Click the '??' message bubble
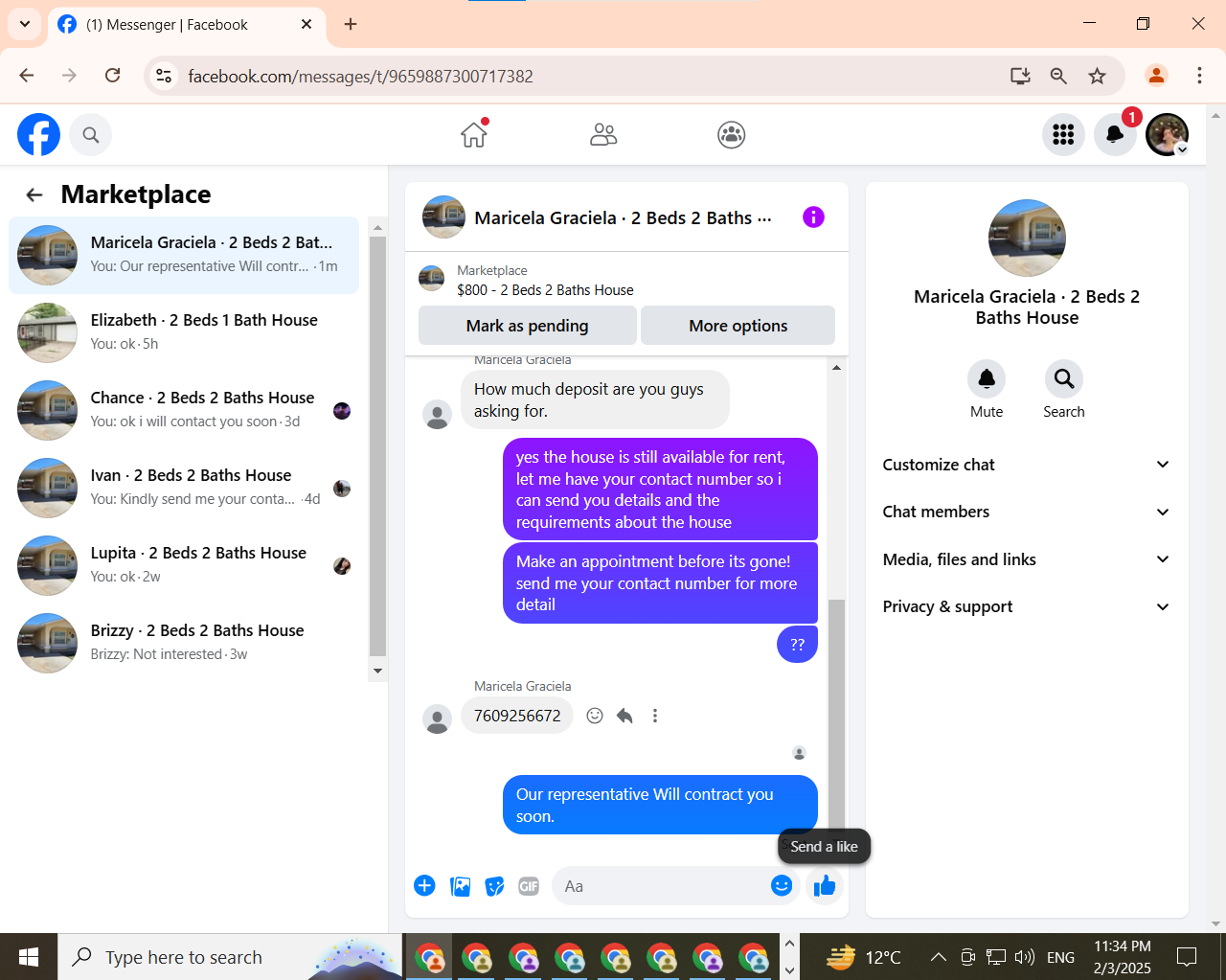1226x980 pixels. tap(798, 645)
